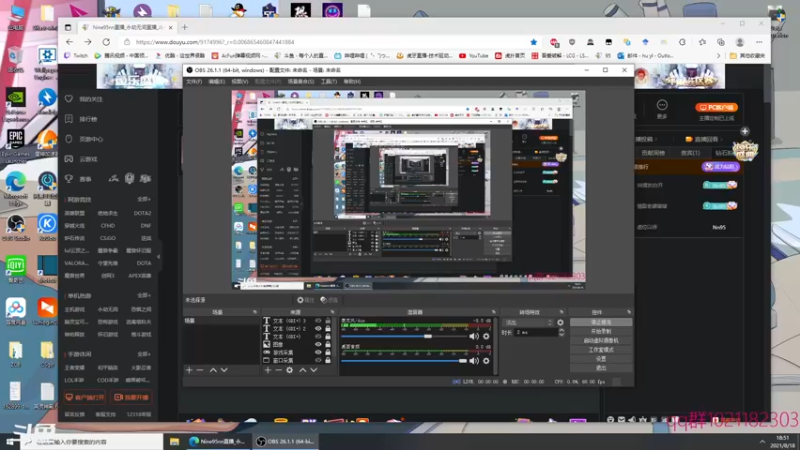The image size is (800, 450).
Task: Click the transition duration spinner arrows
Action: (x=561, y=332)
